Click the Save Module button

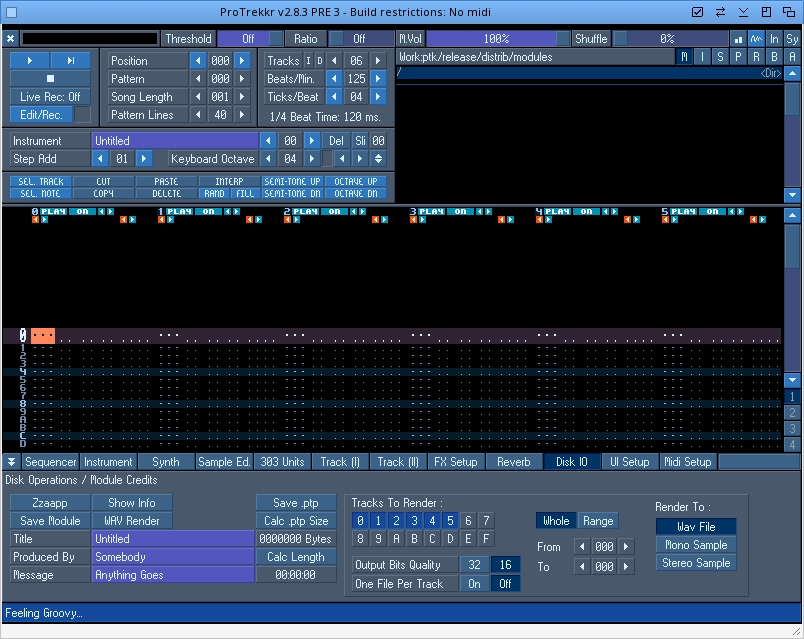pos(50,521)
